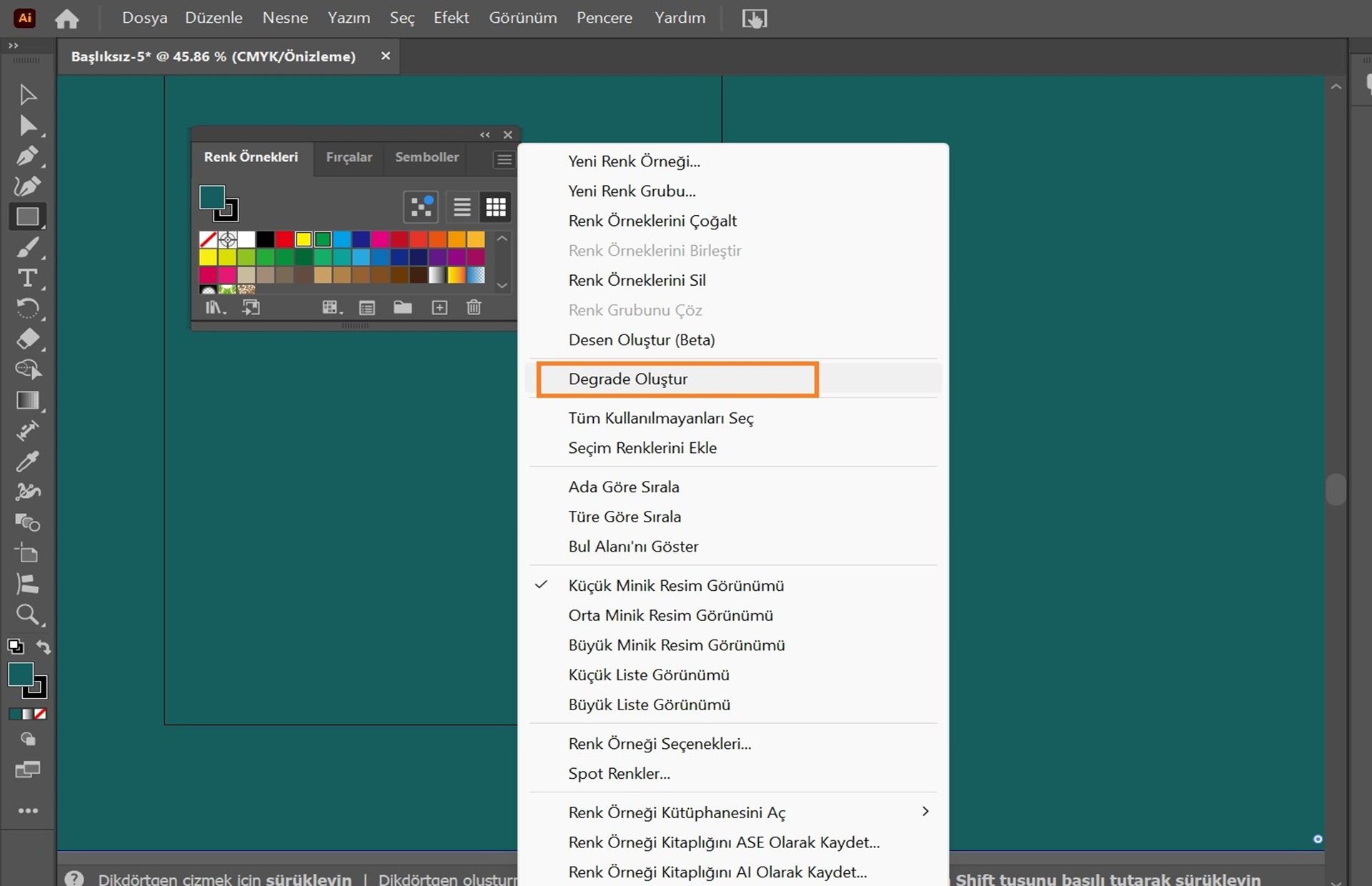Switch to the Fırçalar tab
The height and width of the screenshot is (886, 1372).
(x=349, y=157)
